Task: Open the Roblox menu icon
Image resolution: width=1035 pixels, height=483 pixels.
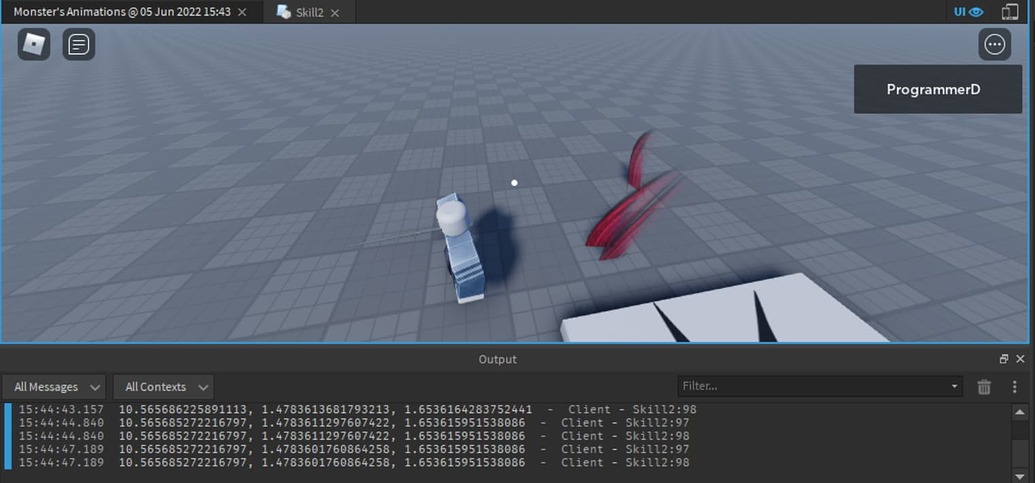Action: (34, 45)
